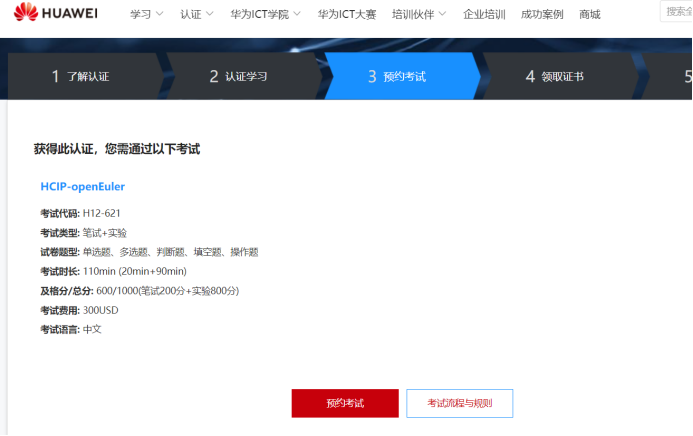
Task: Open 成功案例 page
Action: [542, 15]
